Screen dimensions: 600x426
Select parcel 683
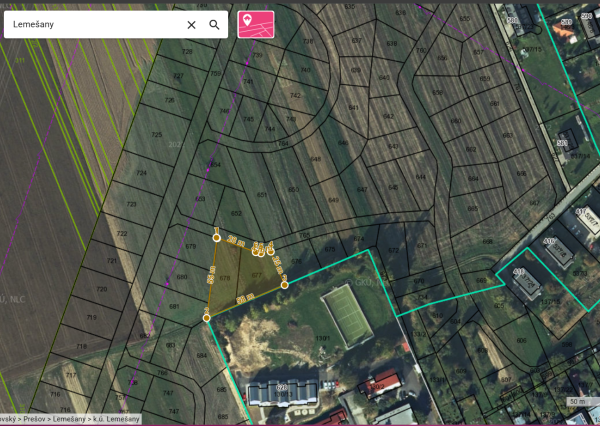[170, 345]
